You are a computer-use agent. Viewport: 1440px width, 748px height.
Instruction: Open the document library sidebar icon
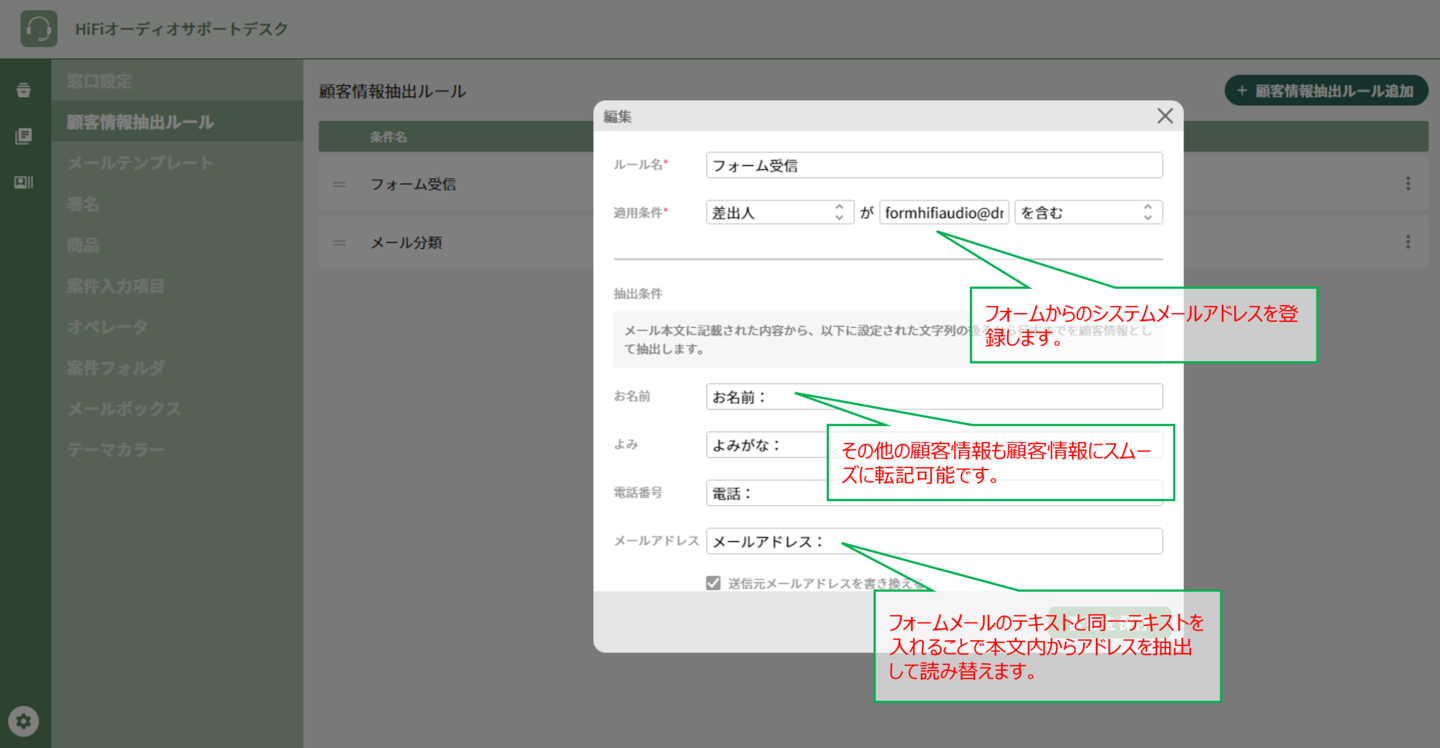(24, 137)
